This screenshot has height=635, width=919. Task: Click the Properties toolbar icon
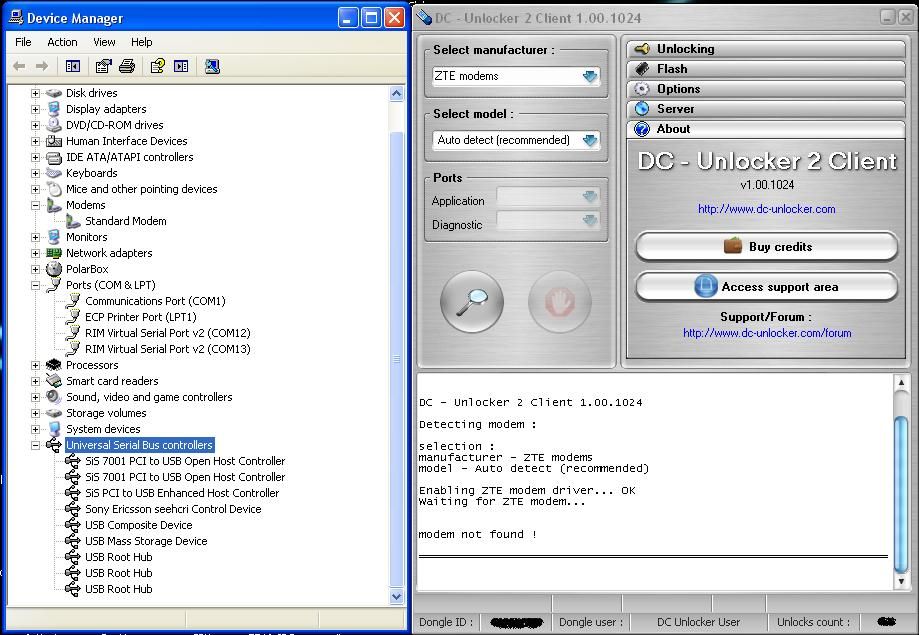point(103,66)
